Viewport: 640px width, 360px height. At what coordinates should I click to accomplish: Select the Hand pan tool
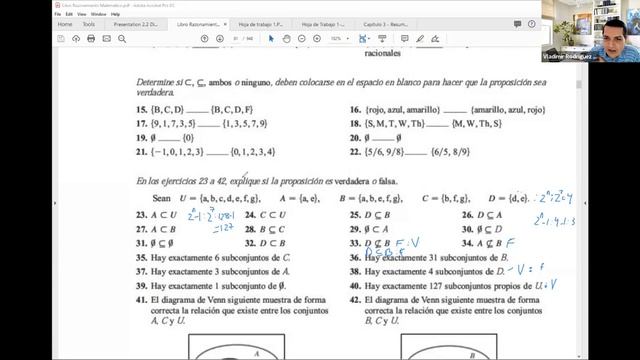click(287, 39)
